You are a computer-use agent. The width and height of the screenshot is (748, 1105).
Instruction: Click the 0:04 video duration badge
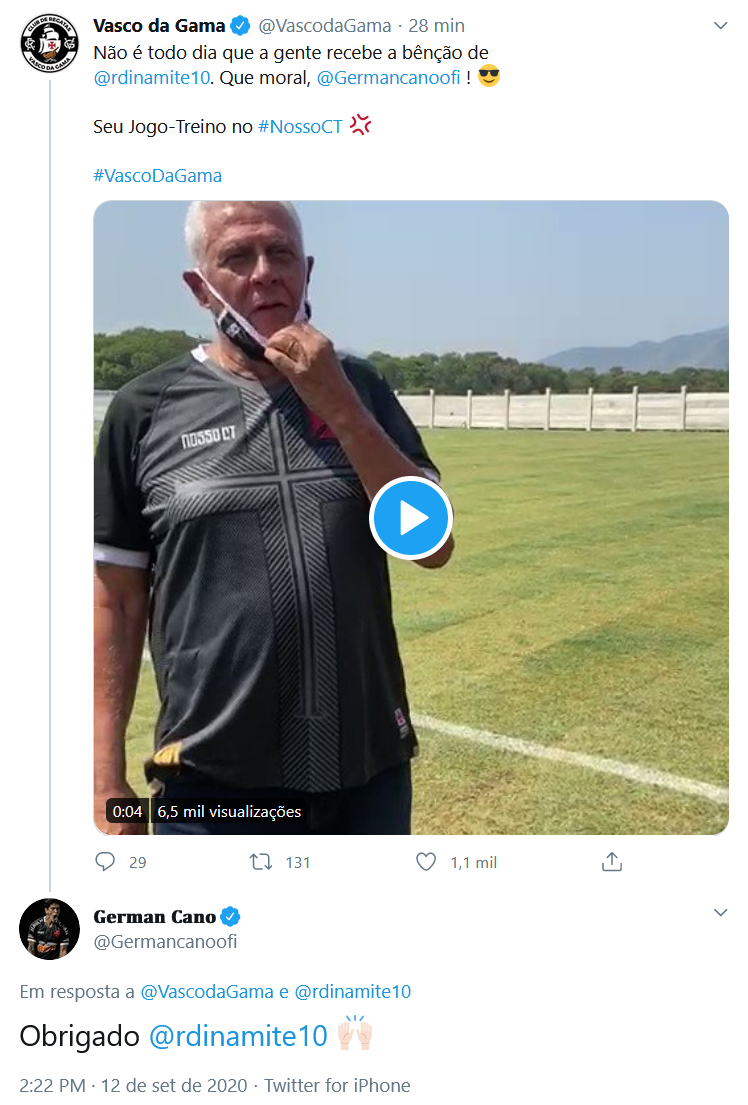128,812
